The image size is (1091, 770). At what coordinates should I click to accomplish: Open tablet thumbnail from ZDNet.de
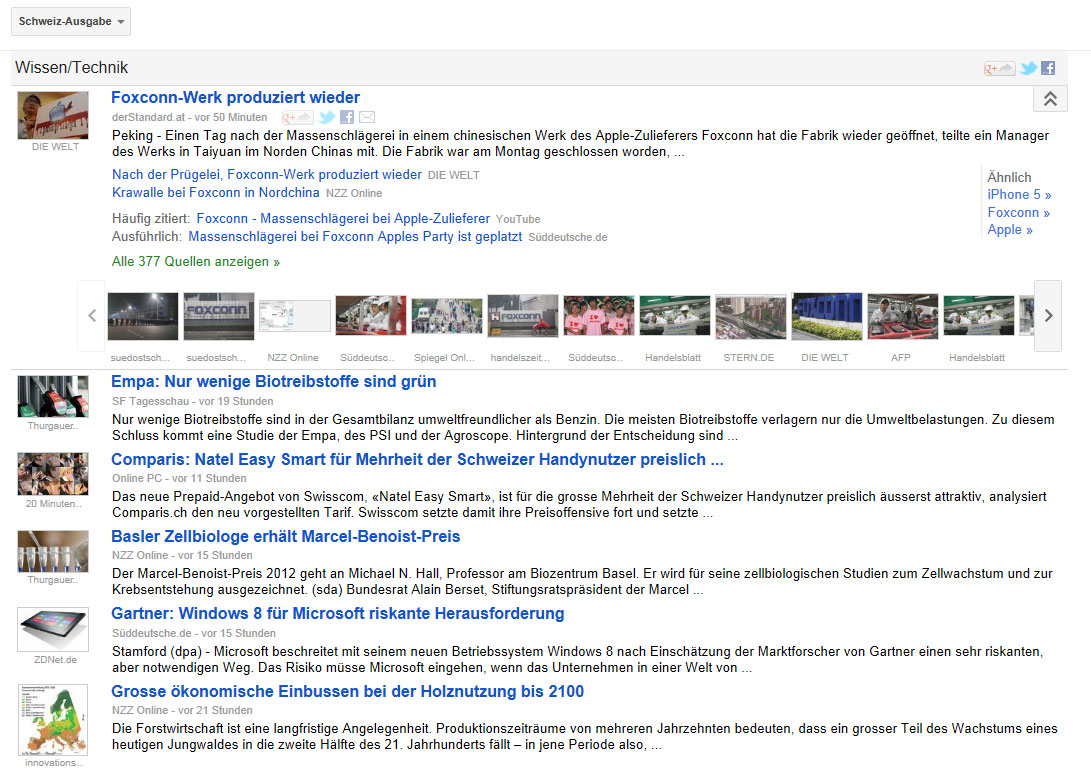(x=53, y=629)
